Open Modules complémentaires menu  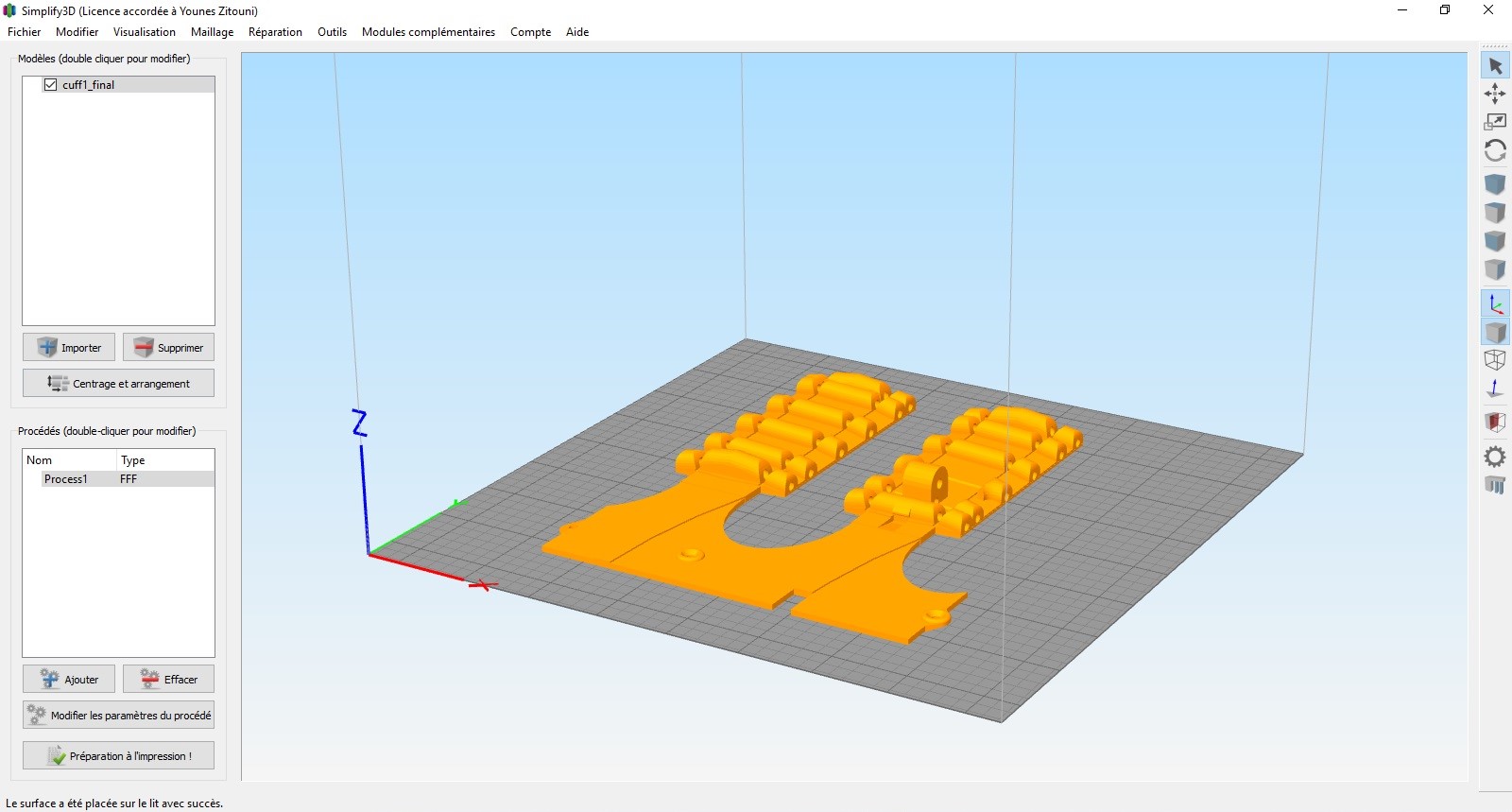coord(428,32)
